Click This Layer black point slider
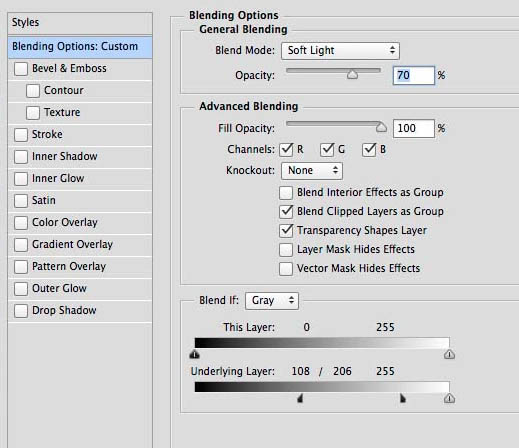 point(194,354)
